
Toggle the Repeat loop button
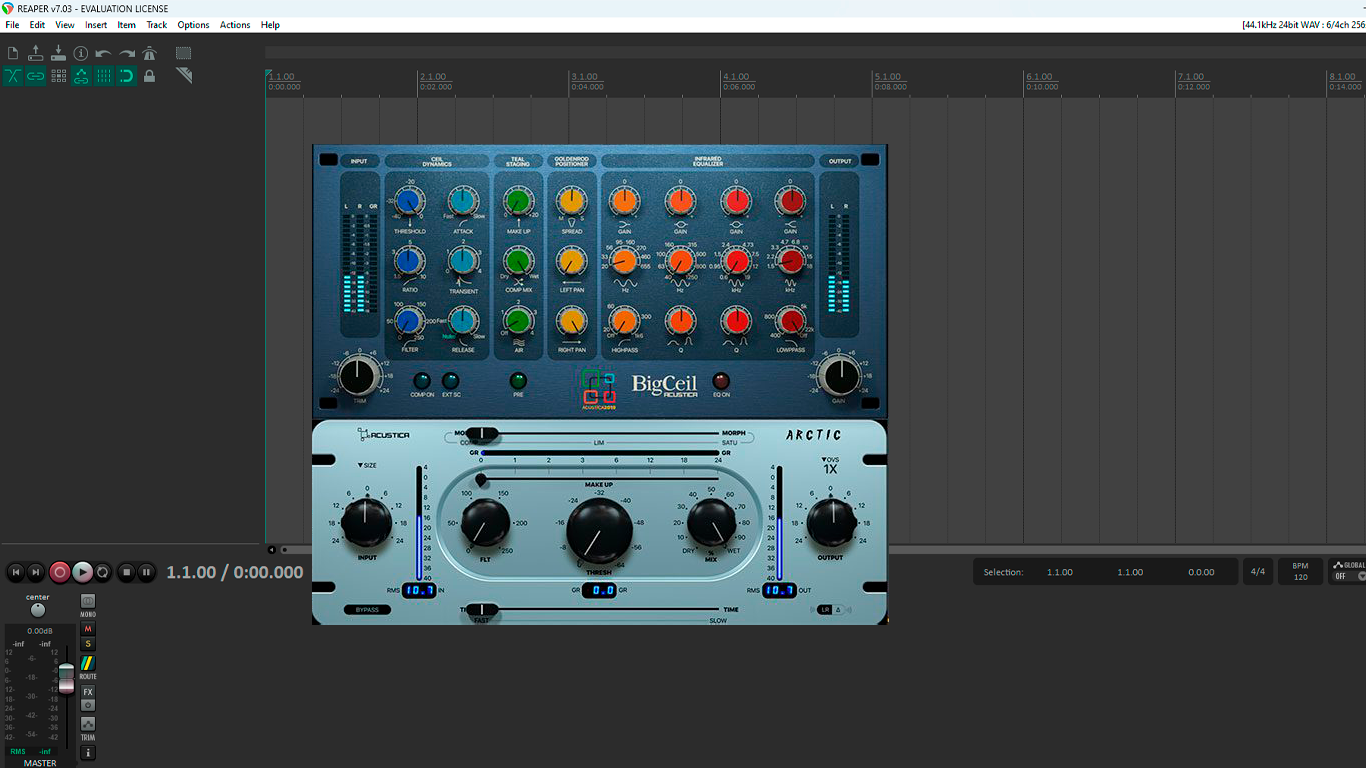pyautogui.click(x=103, y=572)
